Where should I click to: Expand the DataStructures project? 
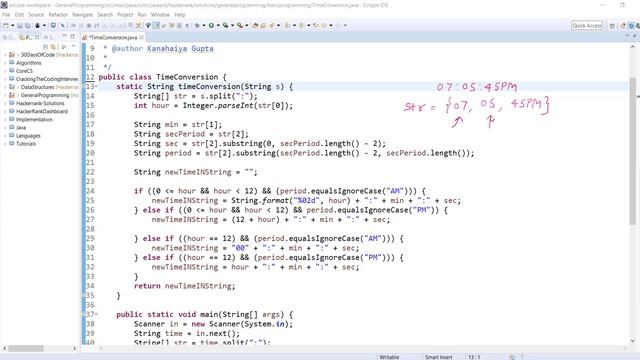[5, 87]
